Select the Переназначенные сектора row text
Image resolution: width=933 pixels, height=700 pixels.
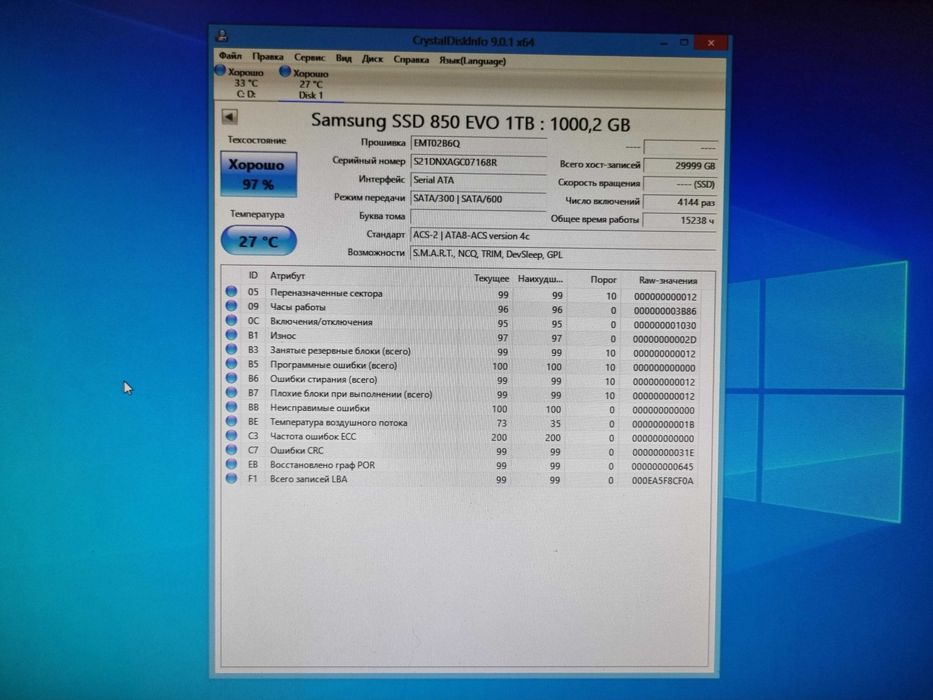coord(326,293)
